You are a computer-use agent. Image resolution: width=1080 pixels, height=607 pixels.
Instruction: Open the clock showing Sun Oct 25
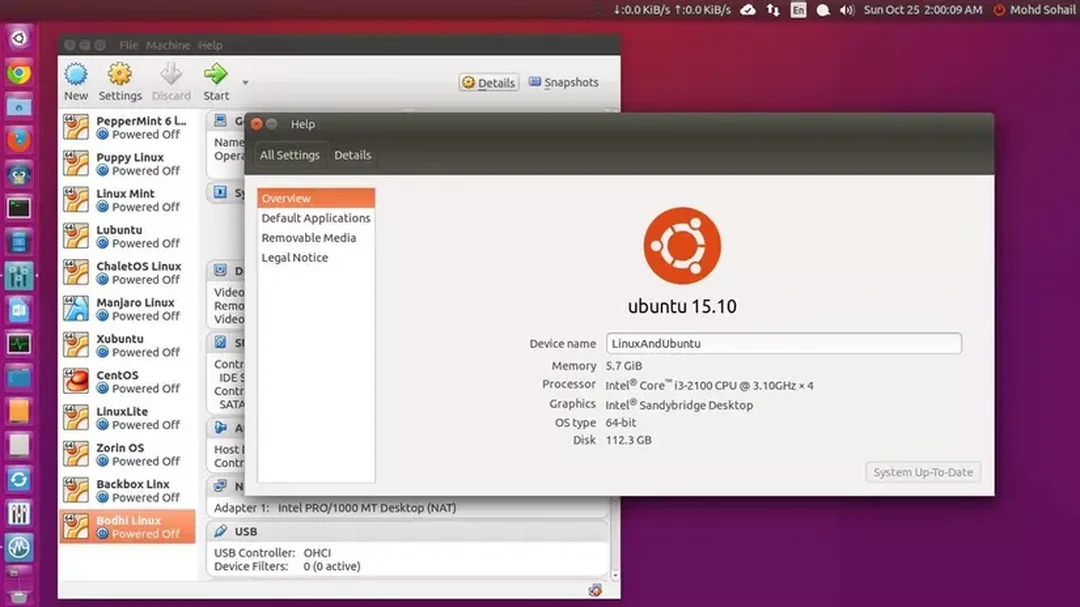[923, 10]
